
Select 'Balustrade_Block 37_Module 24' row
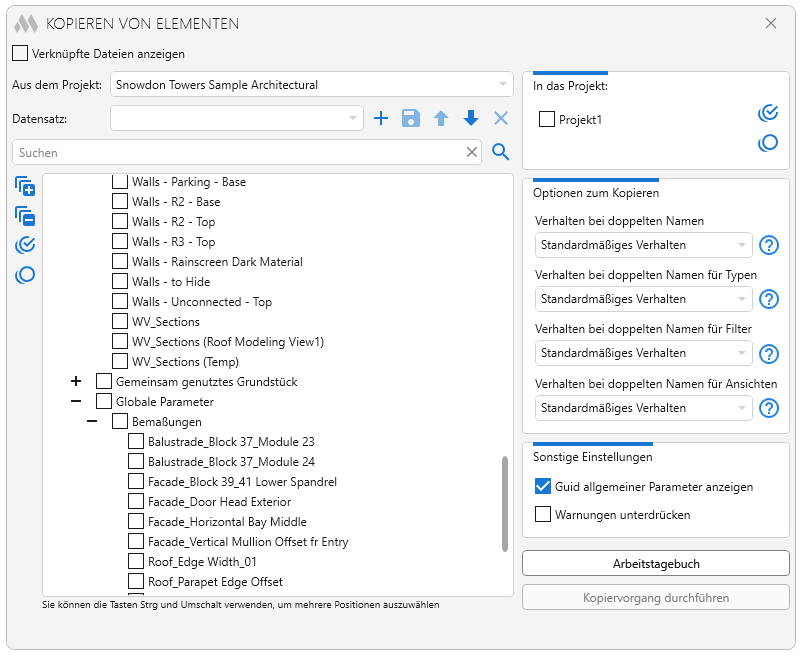pos(231,462)
